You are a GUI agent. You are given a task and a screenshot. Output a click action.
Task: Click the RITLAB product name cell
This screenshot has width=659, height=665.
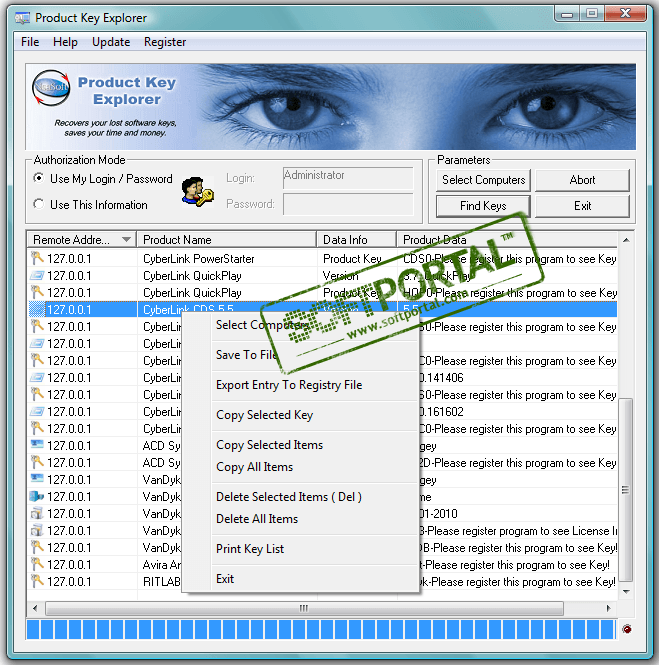[x=161, y=581]
